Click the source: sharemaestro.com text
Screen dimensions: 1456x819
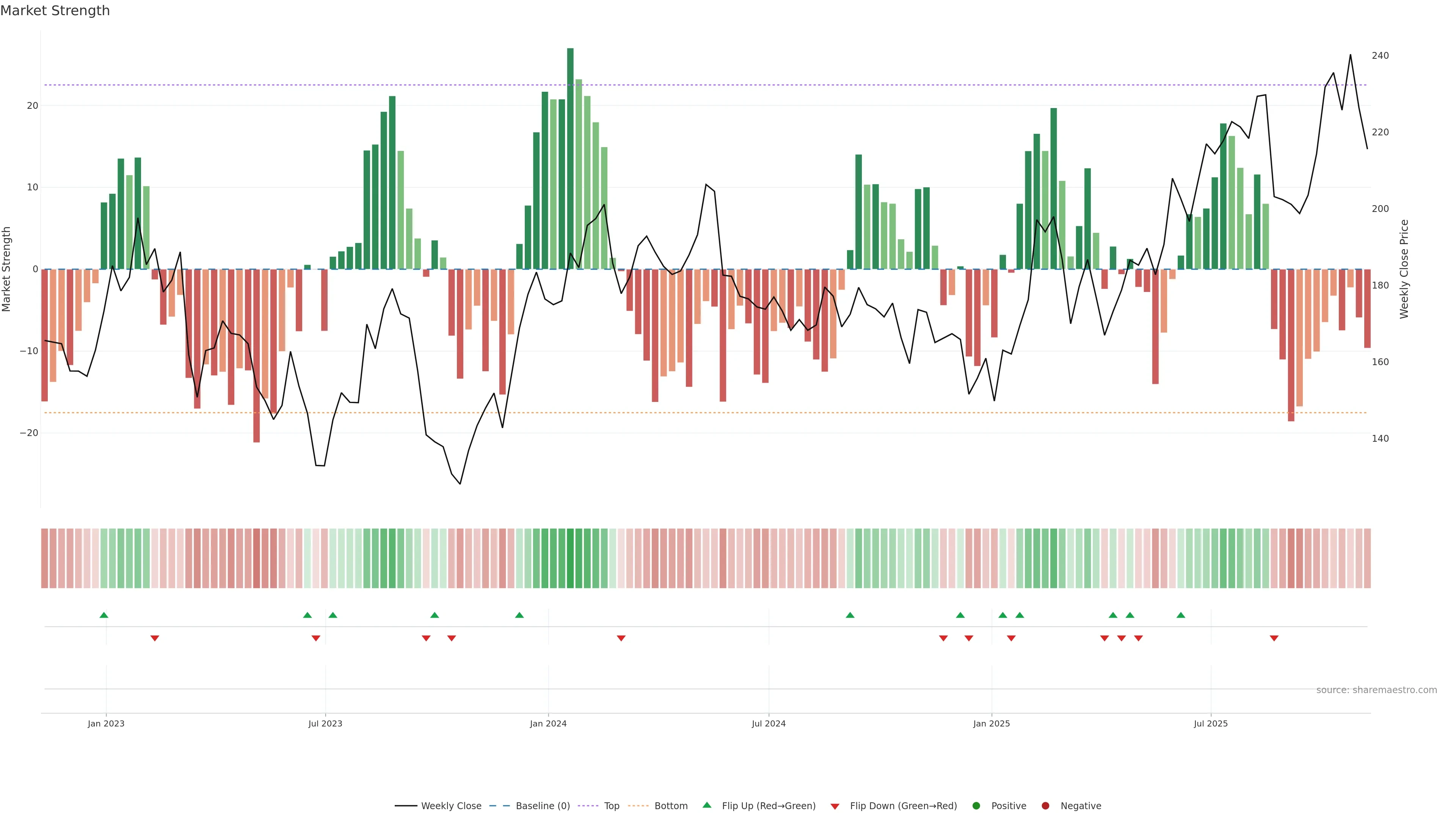[x=1376, y=690]
